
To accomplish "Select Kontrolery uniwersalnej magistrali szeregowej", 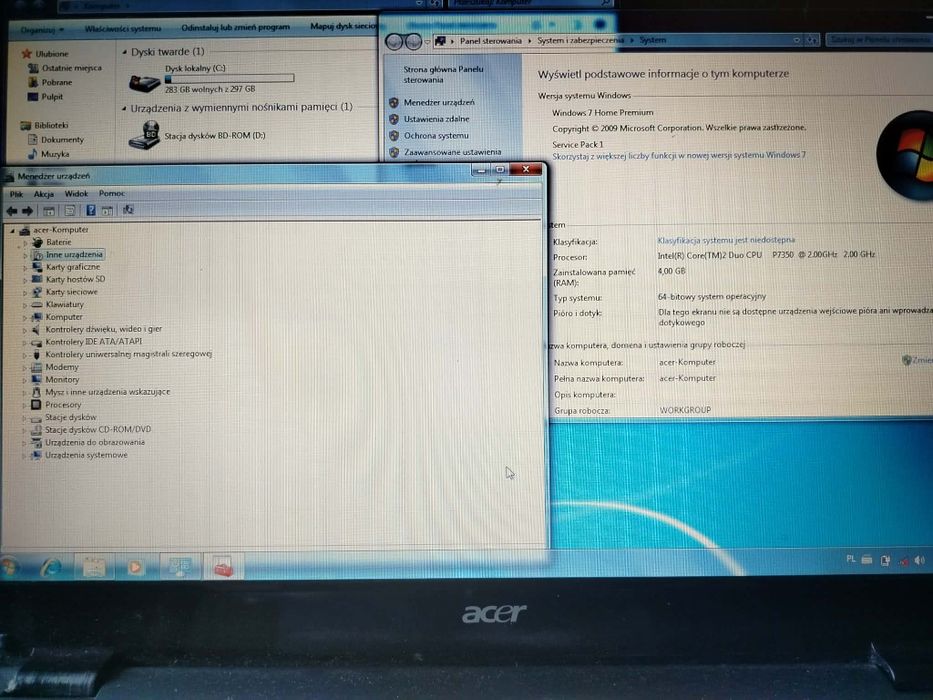I will pos(129,354).
